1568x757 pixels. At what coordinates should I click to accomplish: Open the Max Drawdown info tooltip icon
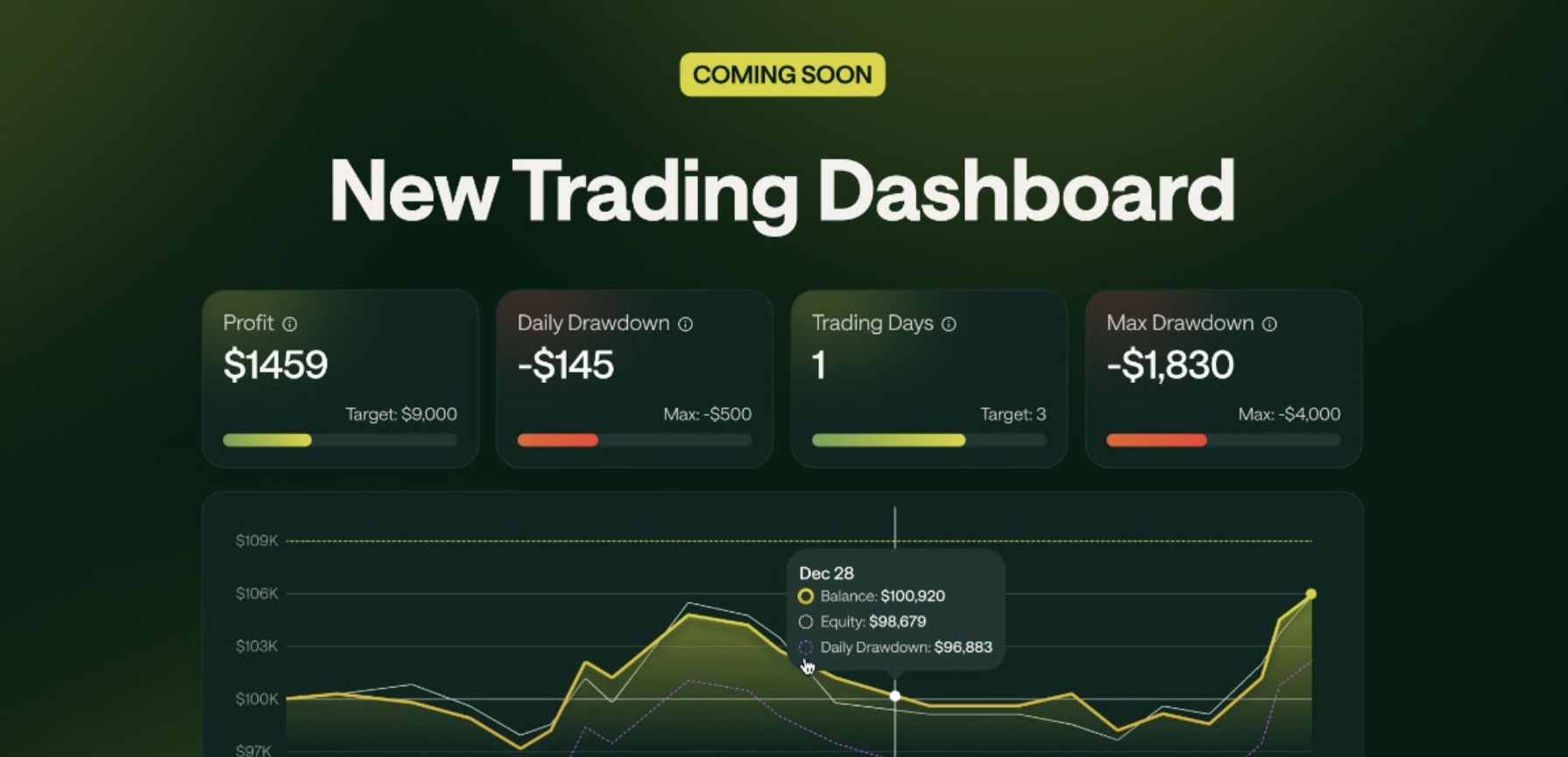tap(1269, 324)
